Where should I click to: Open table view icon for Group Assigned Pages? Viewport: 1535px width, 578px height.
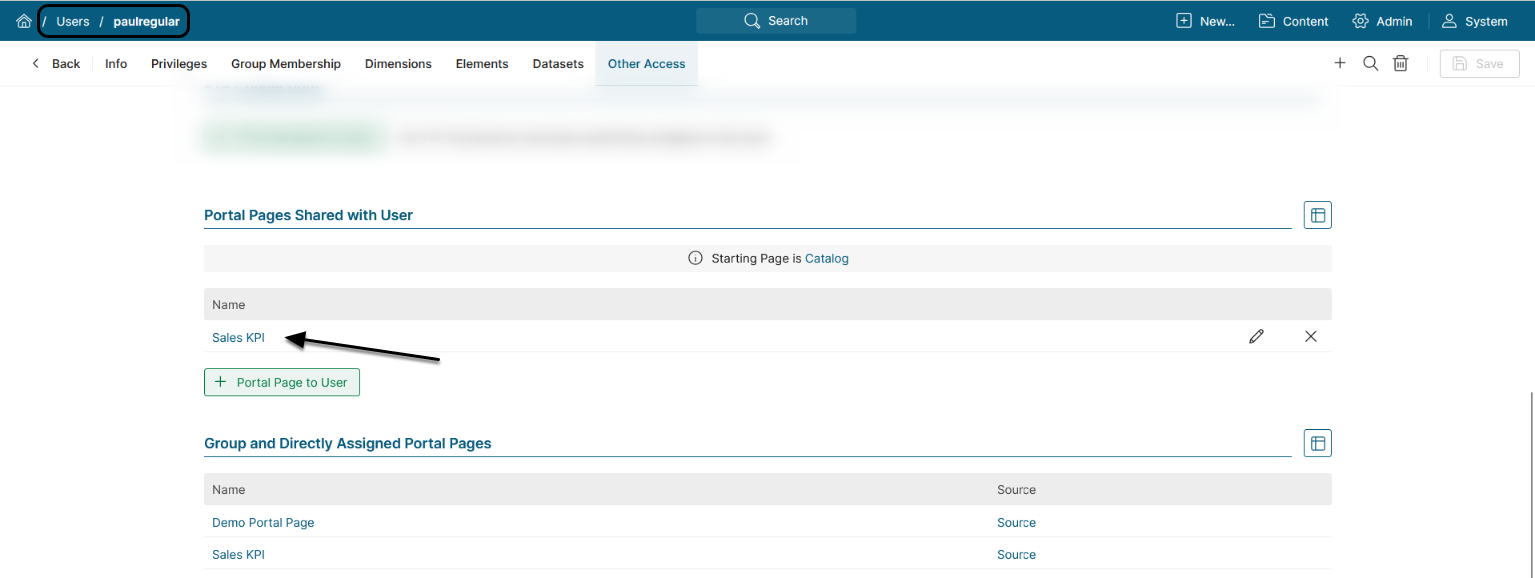[x=1317, y=443]
